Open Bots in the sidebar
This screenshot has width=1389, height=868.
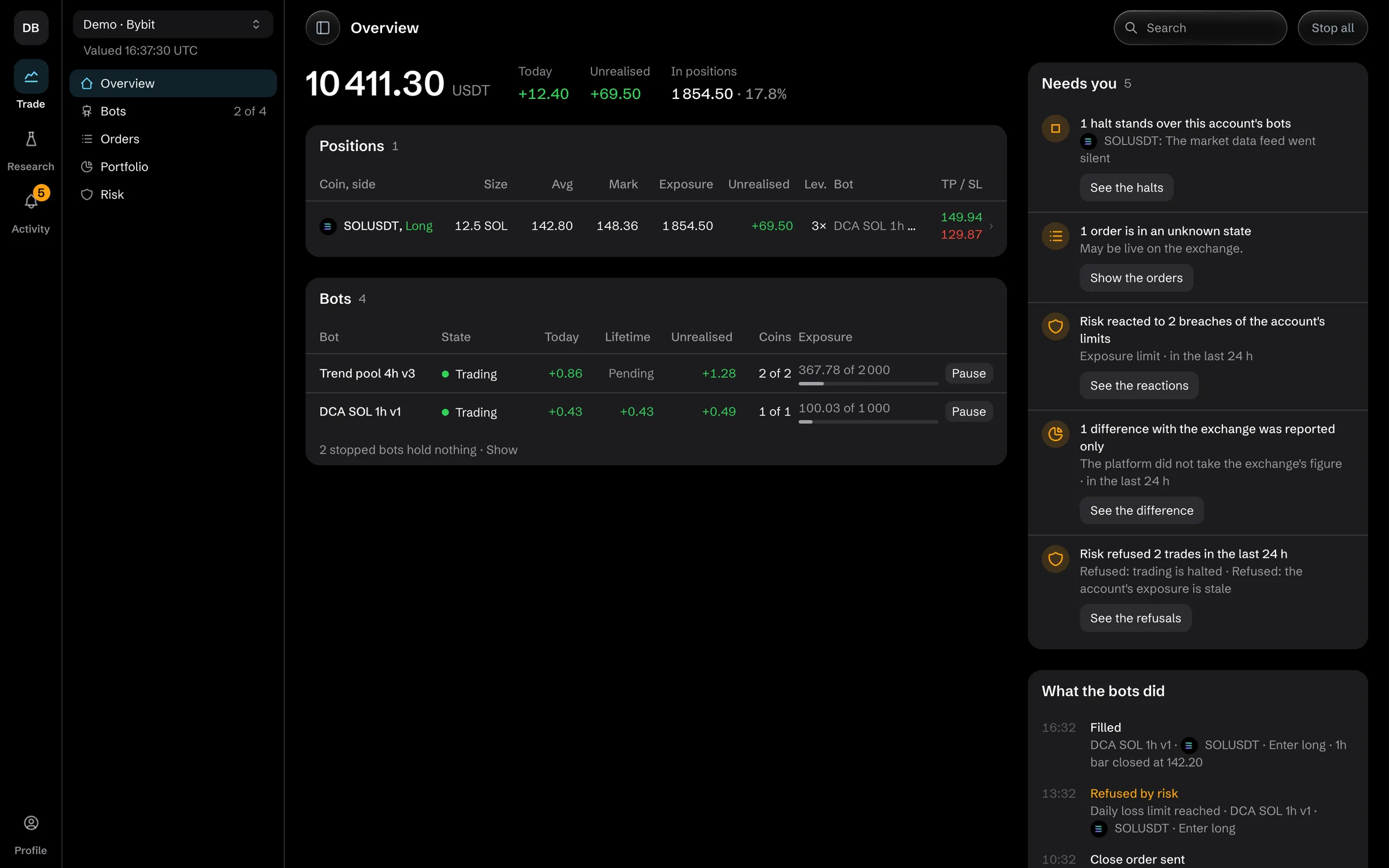point(172,111)
